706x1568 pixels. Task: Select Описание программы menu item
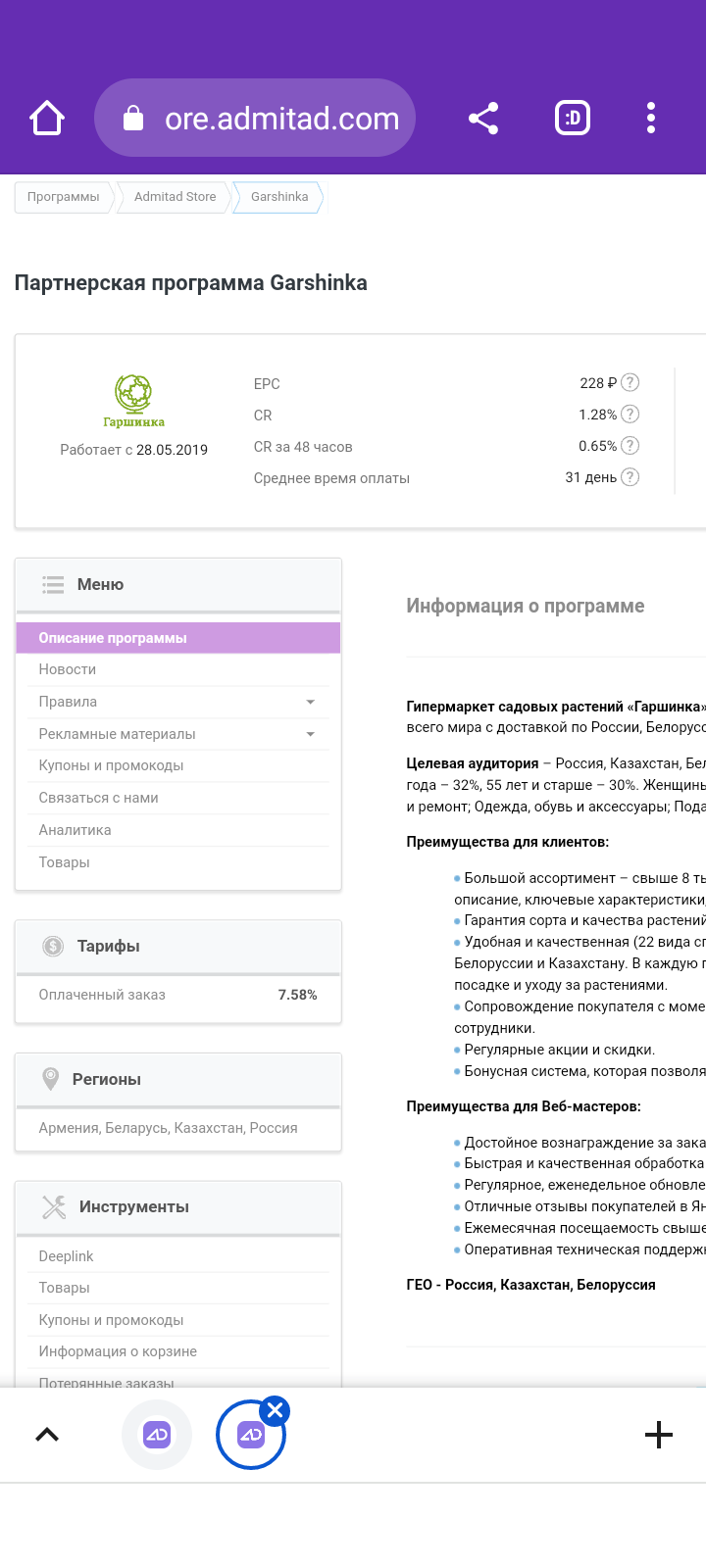(x=178, y=638)
